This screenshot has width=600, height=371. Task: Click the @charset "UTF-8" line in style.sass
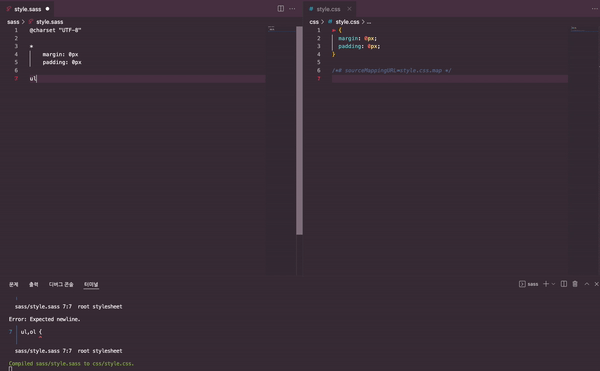coord(55,30)
